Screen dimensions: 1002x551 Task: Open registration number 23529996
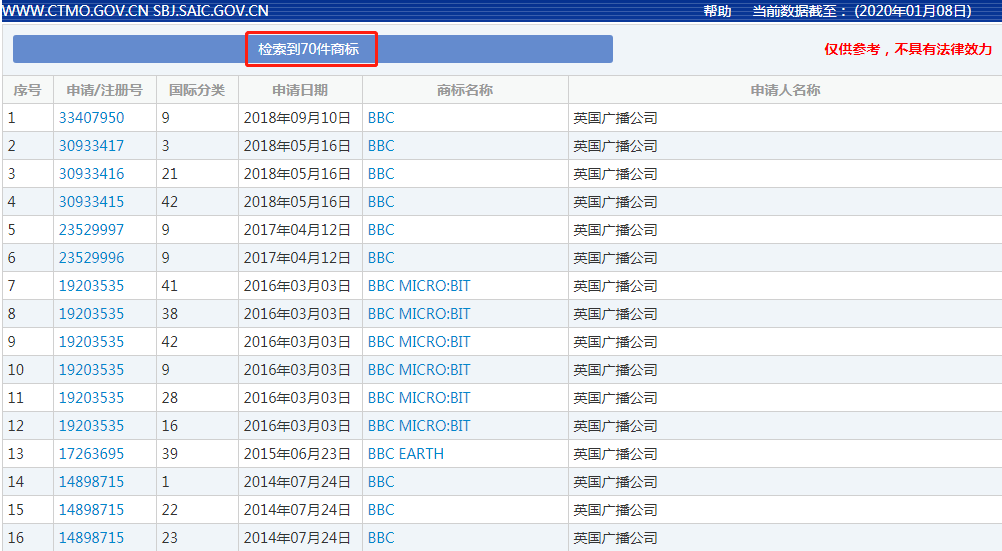click(91, 258)
